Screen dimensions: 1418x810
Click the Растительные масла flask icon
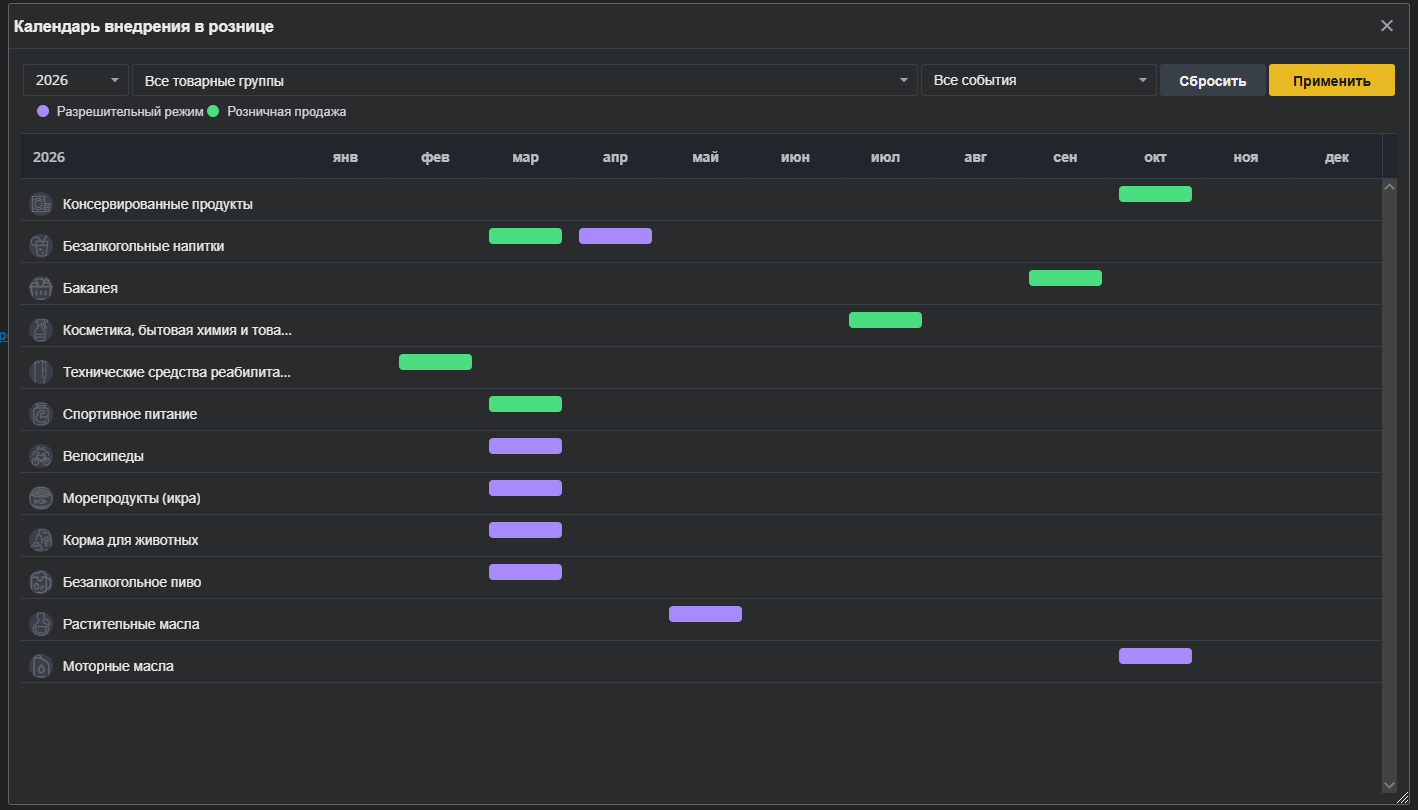[x=41, y=624]
